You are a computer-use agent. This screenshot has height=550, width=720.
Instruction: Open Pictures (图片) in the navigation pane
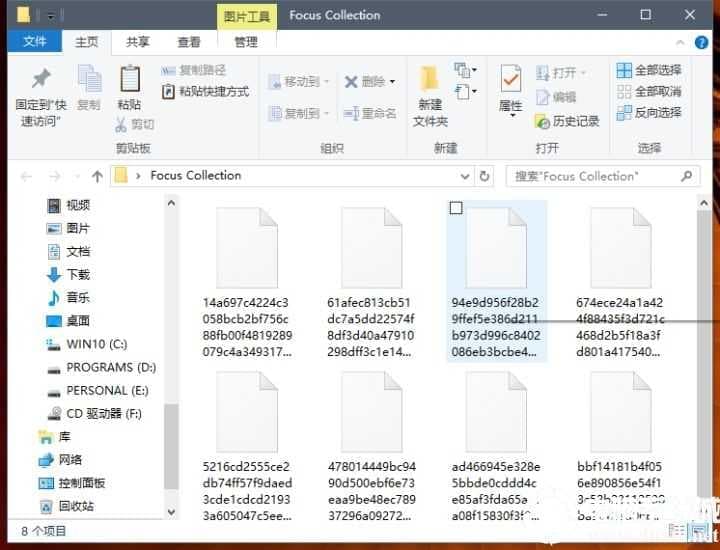click(68, 228)
